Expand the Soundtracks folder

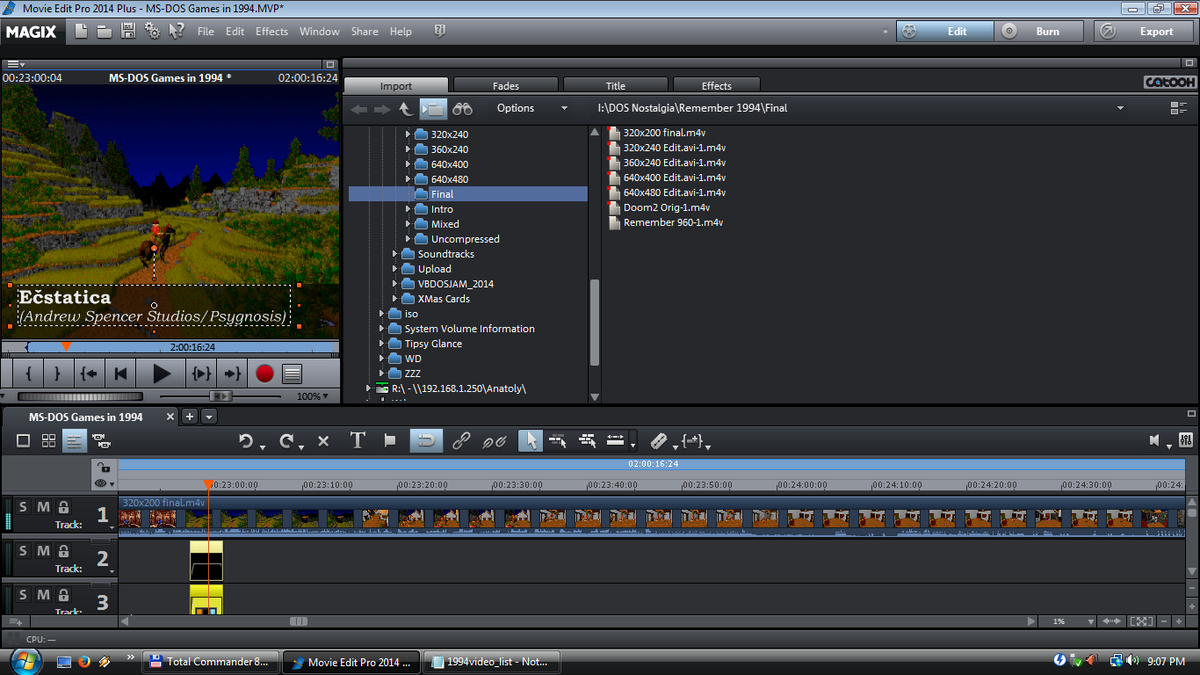(x=394, y=254)
